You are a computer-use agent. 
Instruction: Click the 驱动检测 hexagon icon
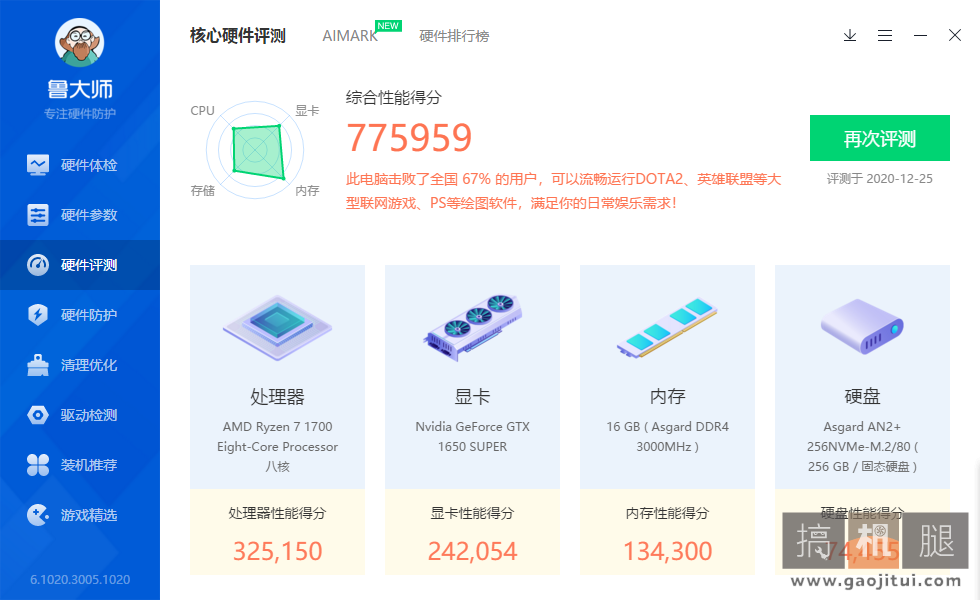coord(38,415)
